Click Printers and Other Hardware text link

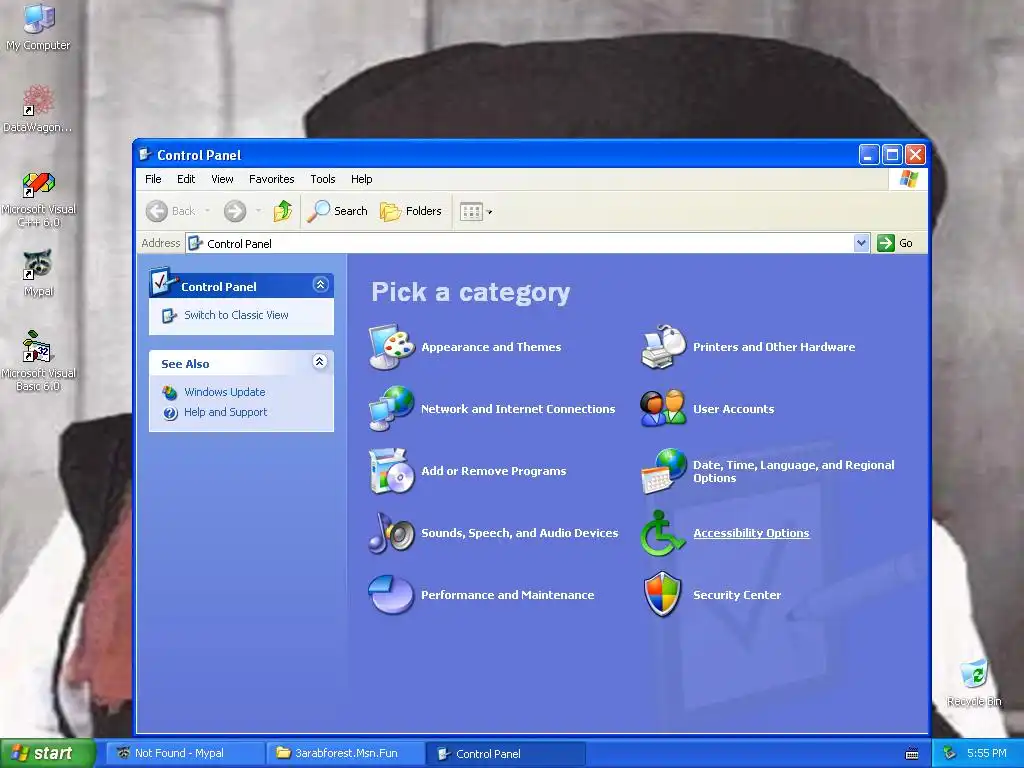(x=774, y=347)
